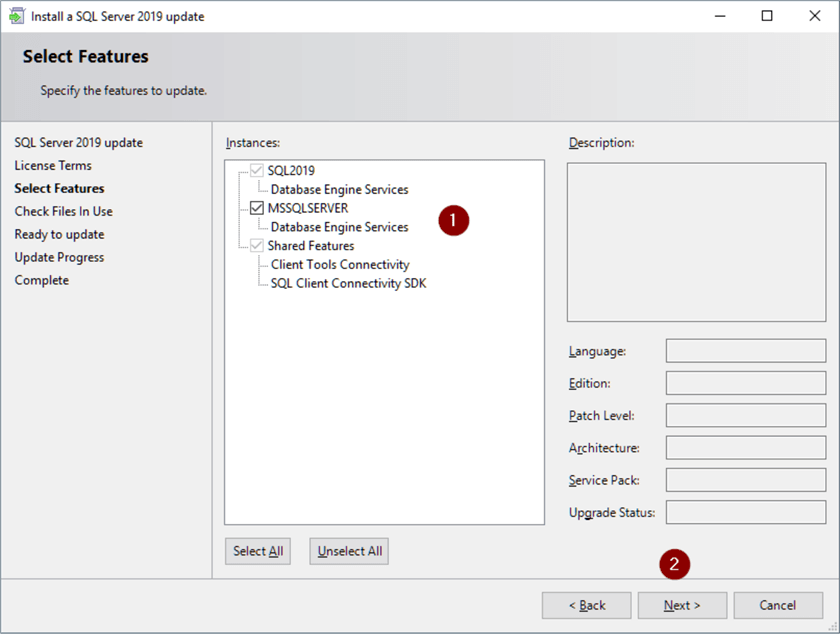The height and width of the screenshot is (634, 840).
Task: Click the SQL Server installer title bar icon
Action: pos(16,16)
